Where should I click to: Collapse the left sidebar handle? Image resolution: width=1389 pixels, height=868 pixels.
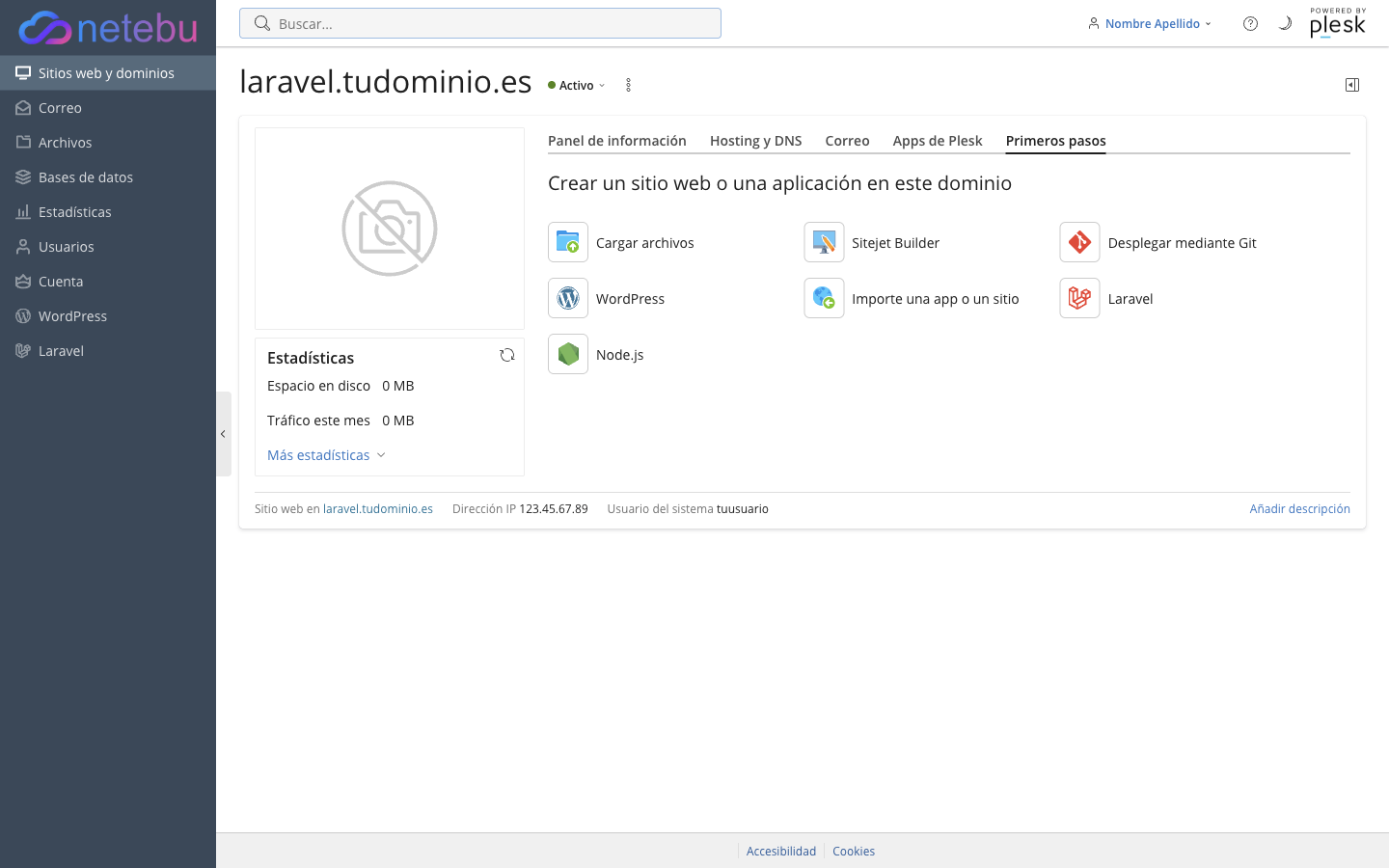[x=224, y=434]
